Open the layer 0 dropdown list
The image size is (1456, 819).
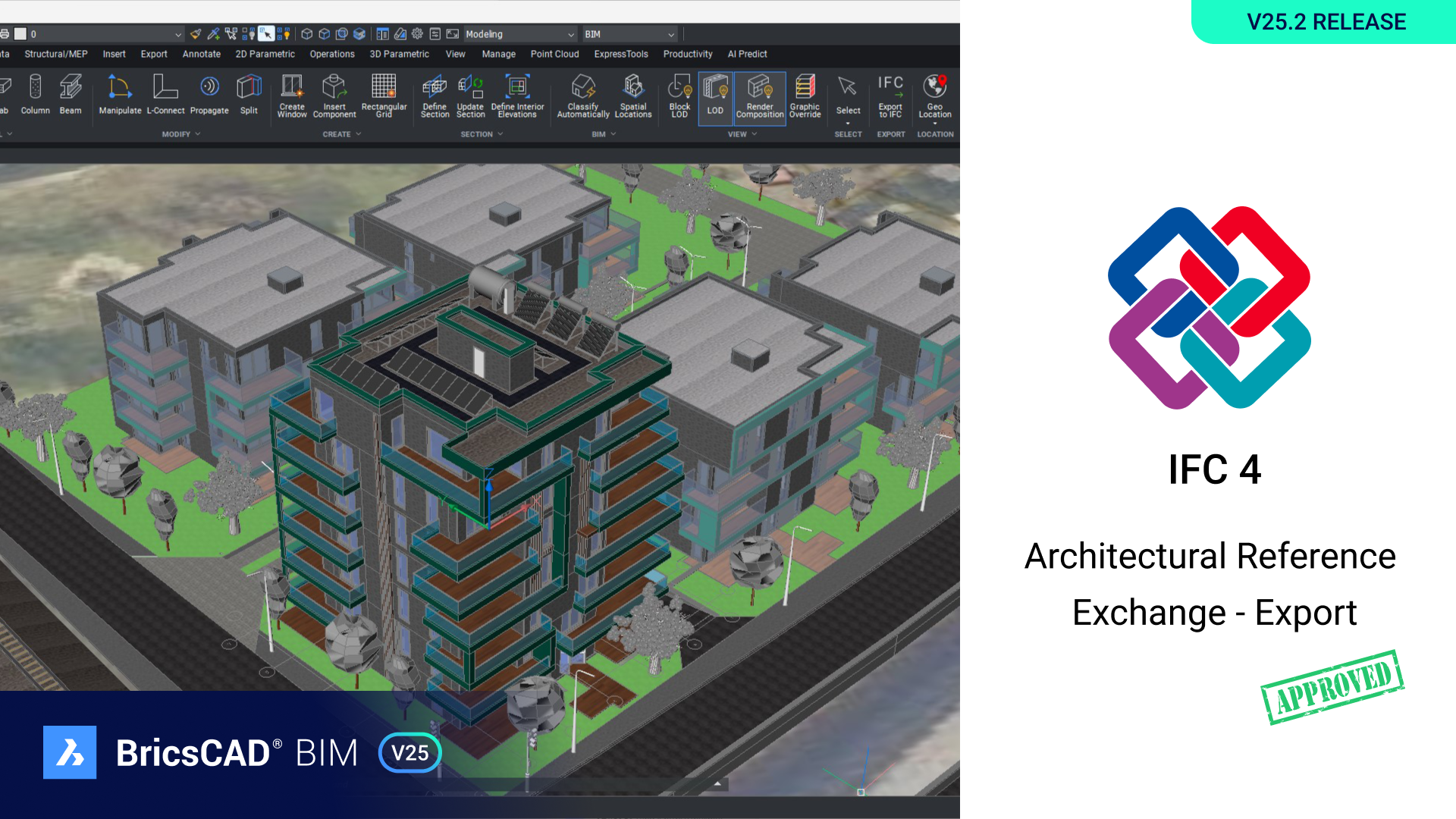pyautogui.click(x=178, y=34)
